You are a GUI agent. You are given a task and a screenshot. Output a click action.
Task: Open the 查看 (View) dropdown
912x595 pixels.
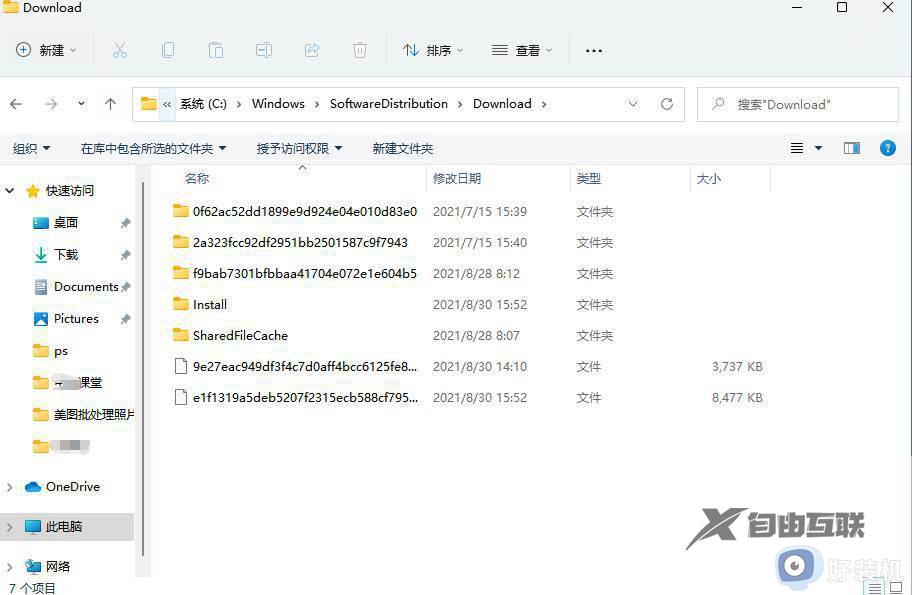click(521, 50)
